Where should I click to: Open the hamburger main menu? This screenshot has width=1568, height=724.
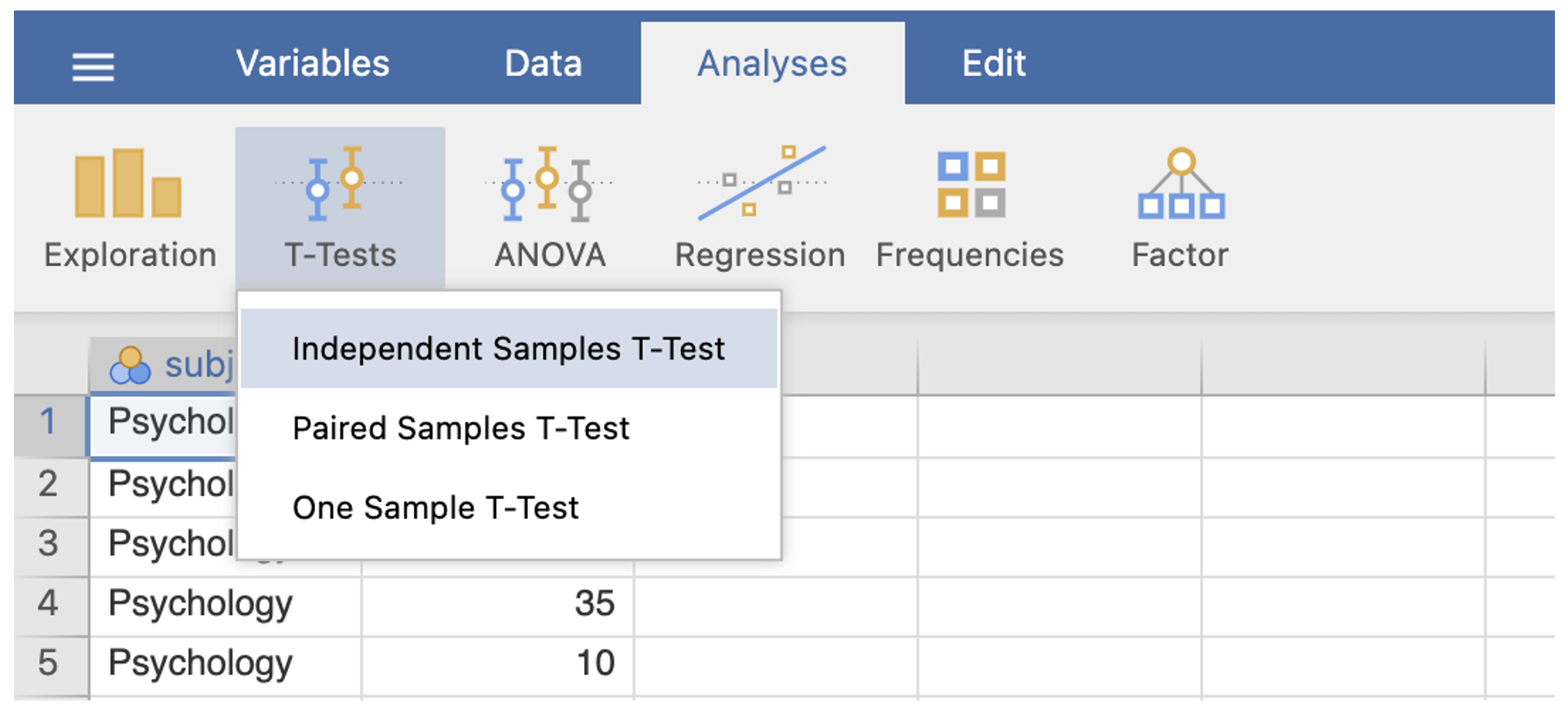coord(92,66)
